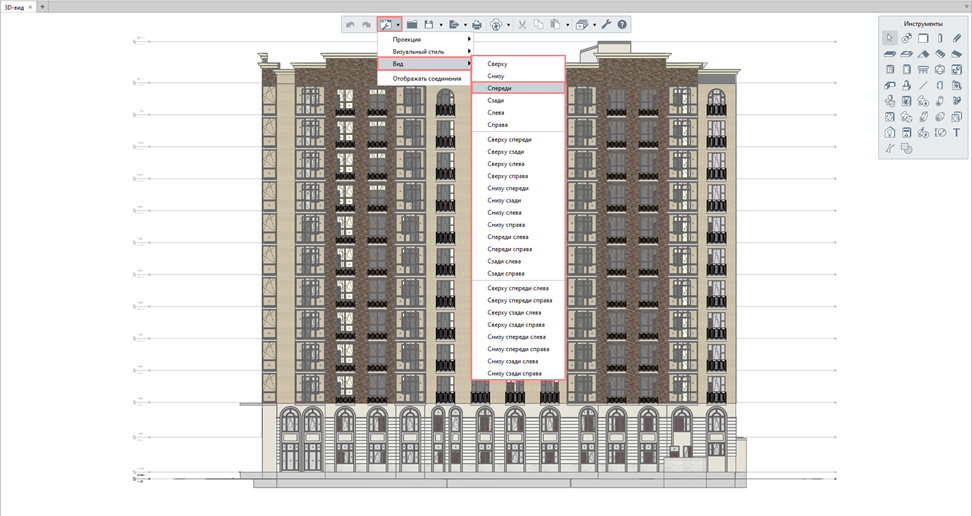Click the Redo arrow in the toolbar
Screen dimensions: 972x516
[x=366, y=25]
